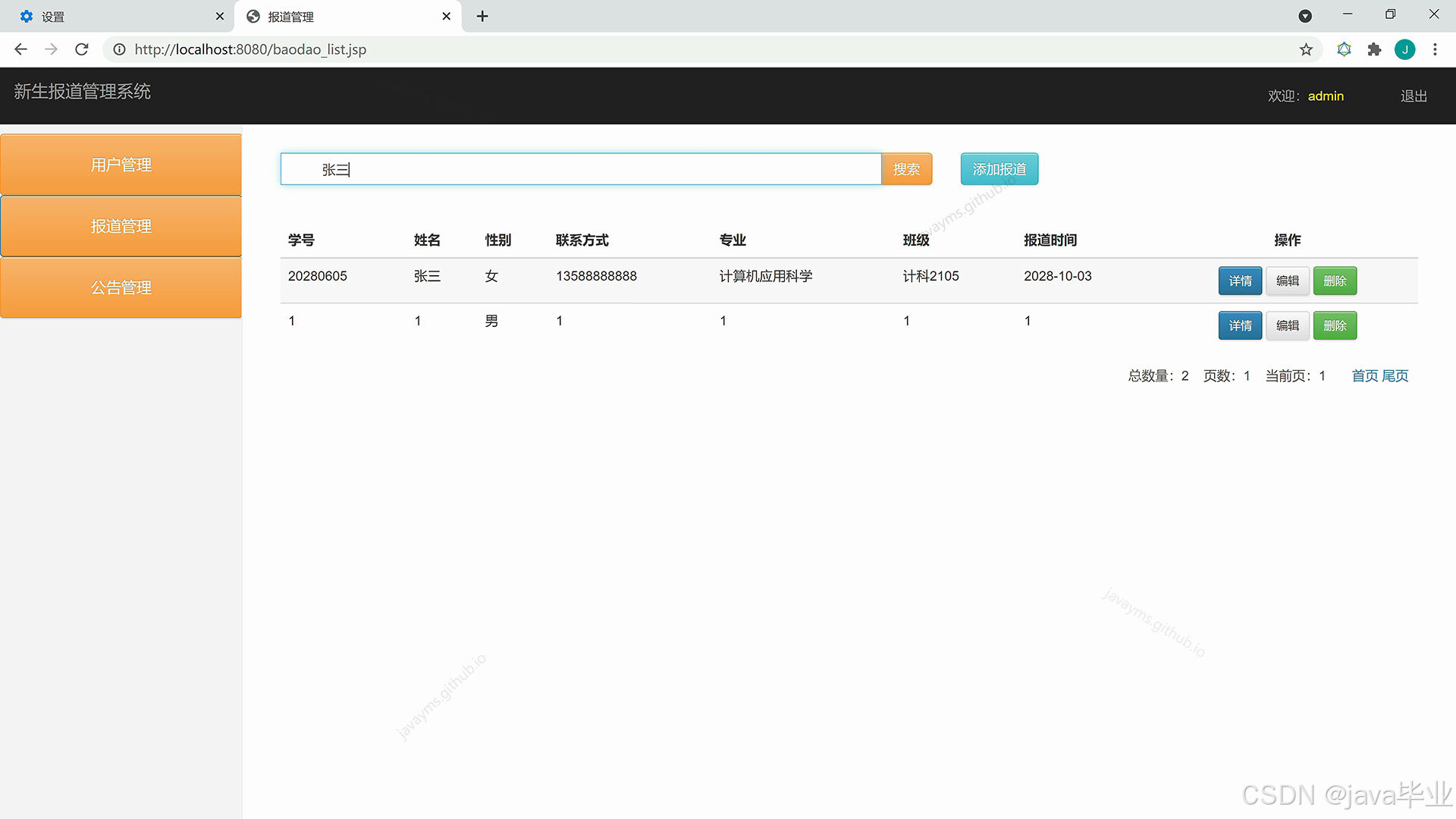Open the extensions puzzle icon
Viewport: 1456px width, 819px height.
click(x=1374, y=49)
